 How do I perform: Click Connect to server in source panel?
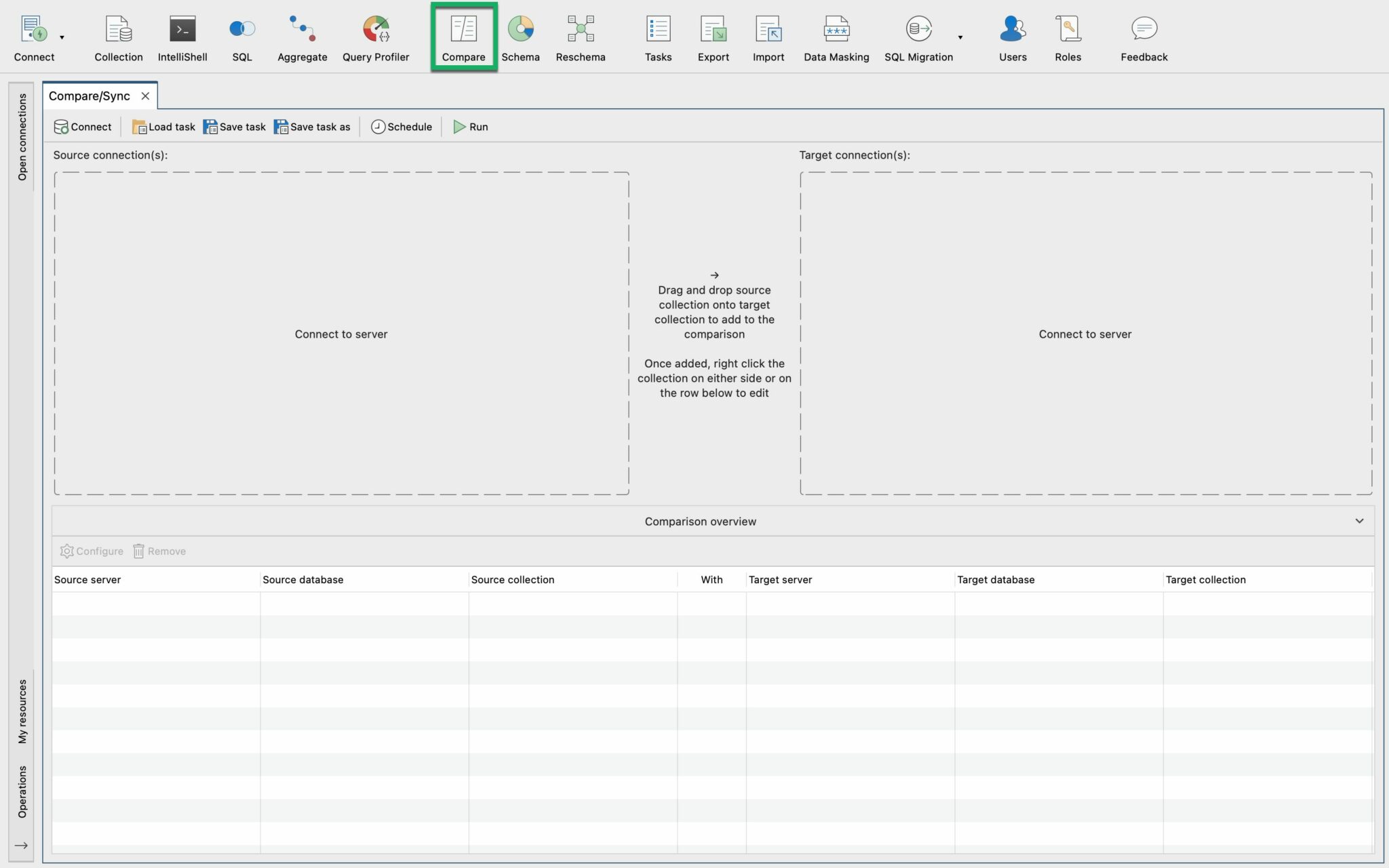[x=341, y=334]
